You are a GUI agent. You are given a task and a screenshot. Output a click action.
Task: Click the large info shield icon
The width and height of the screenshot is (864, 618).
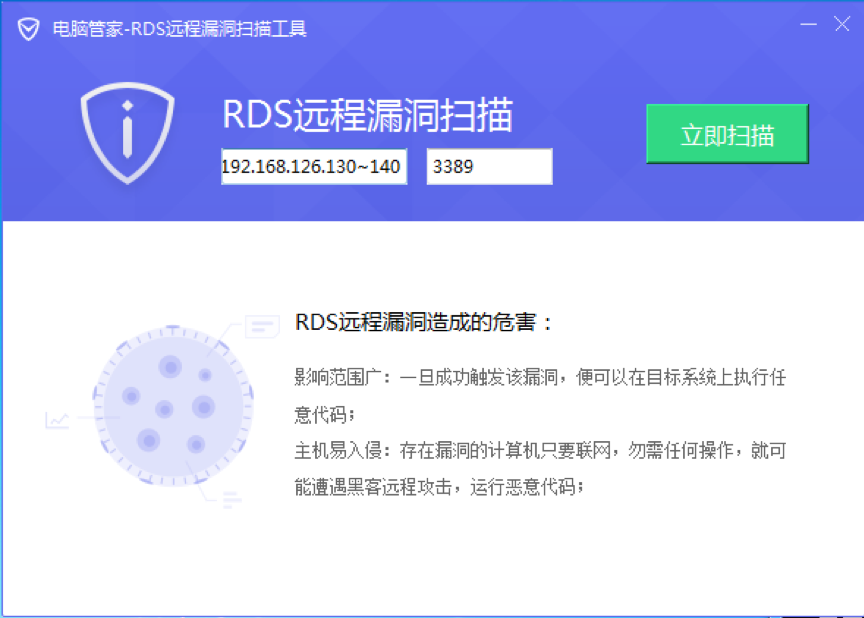coord(127,133)
